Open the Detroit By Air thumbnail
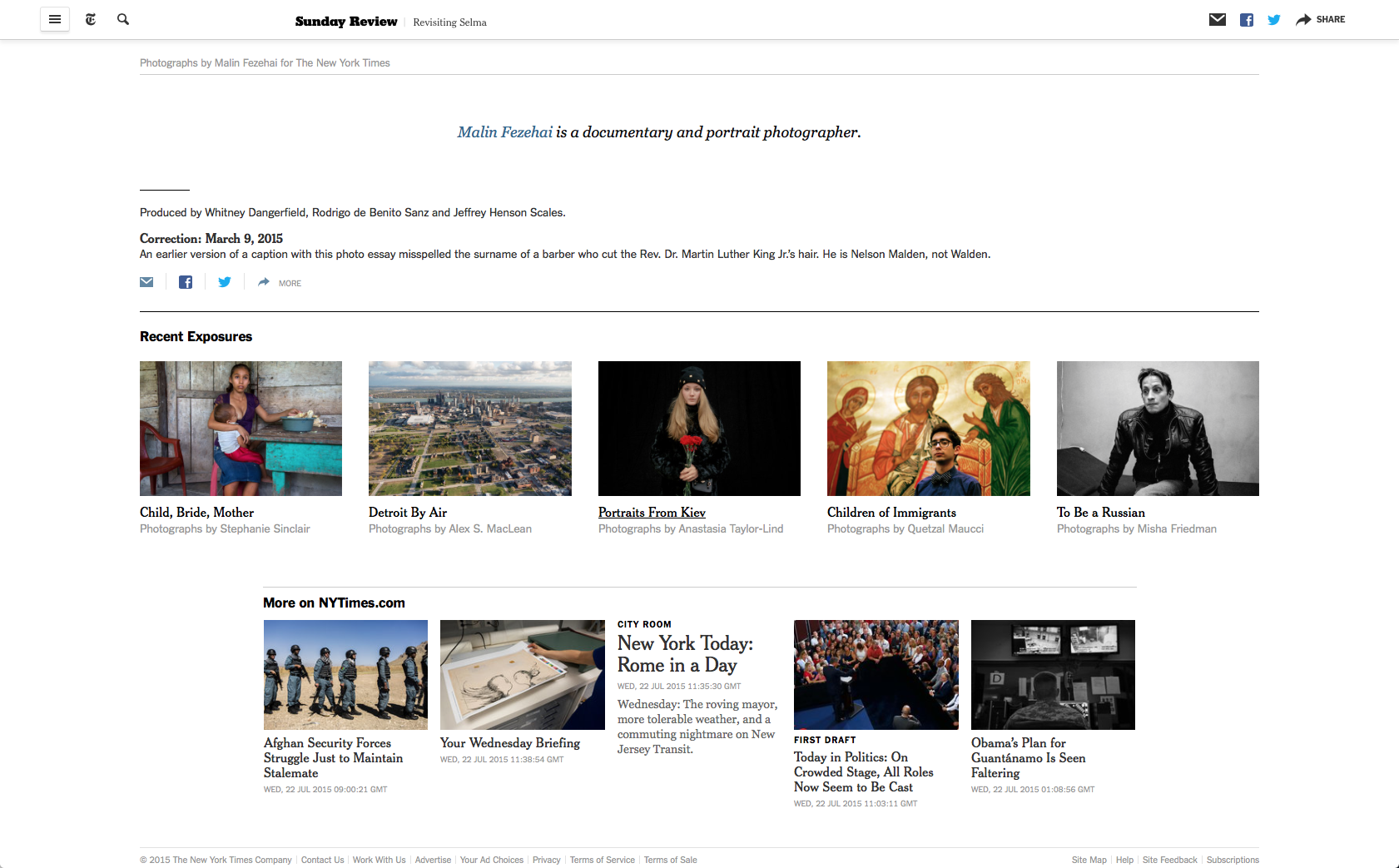Viewport: 1399px width, 868px height. click(470, 429)
